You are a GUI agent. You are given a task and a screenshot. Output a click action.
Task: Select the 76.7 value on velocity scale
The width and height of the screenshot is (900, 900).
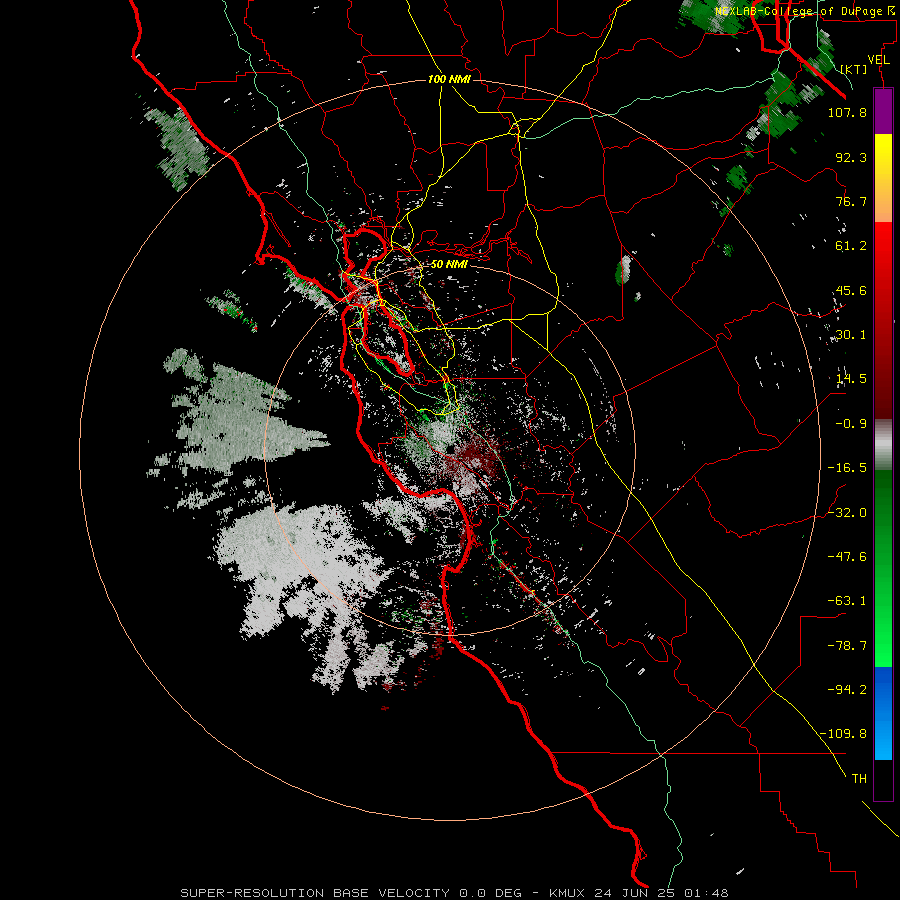(x=851, y=201)
